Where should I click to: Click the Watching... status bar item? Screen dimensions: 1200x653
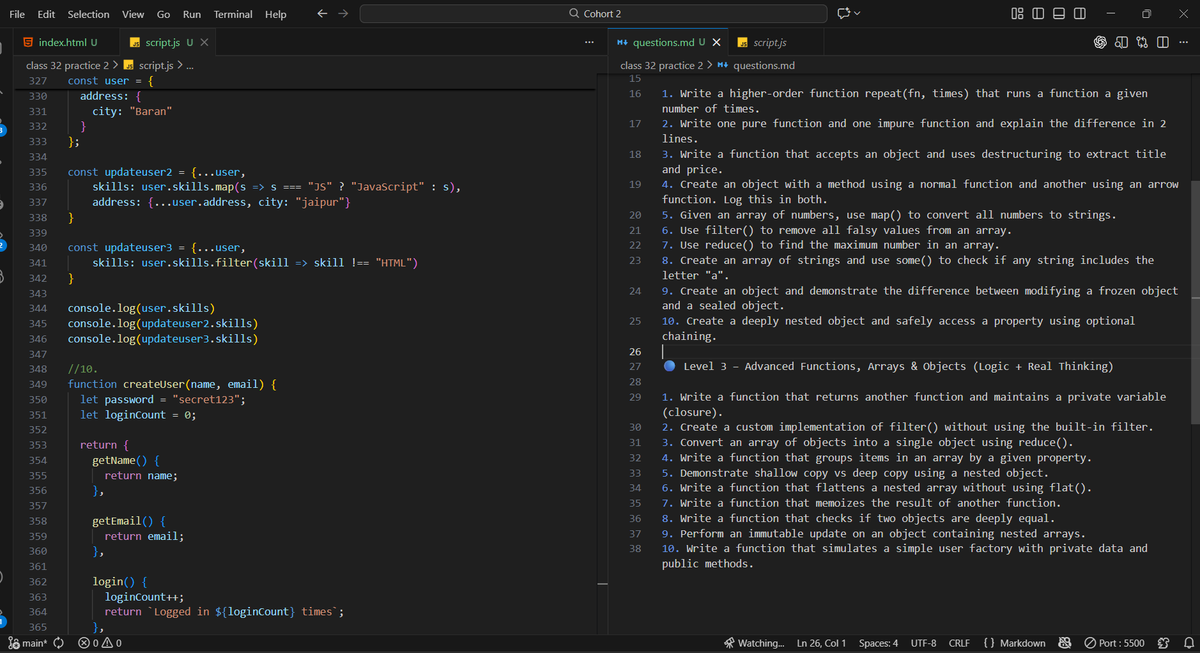coord(755,643)
